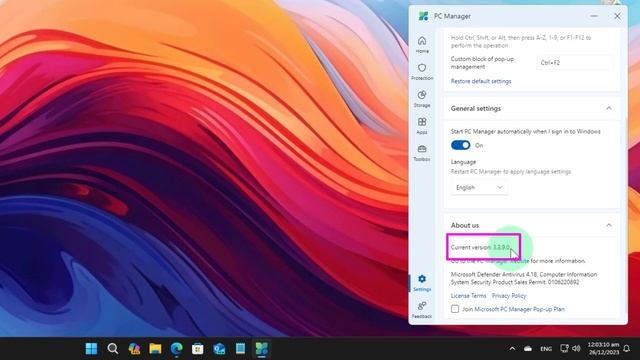Open Outlook from the taskbar

pos(219,349)
